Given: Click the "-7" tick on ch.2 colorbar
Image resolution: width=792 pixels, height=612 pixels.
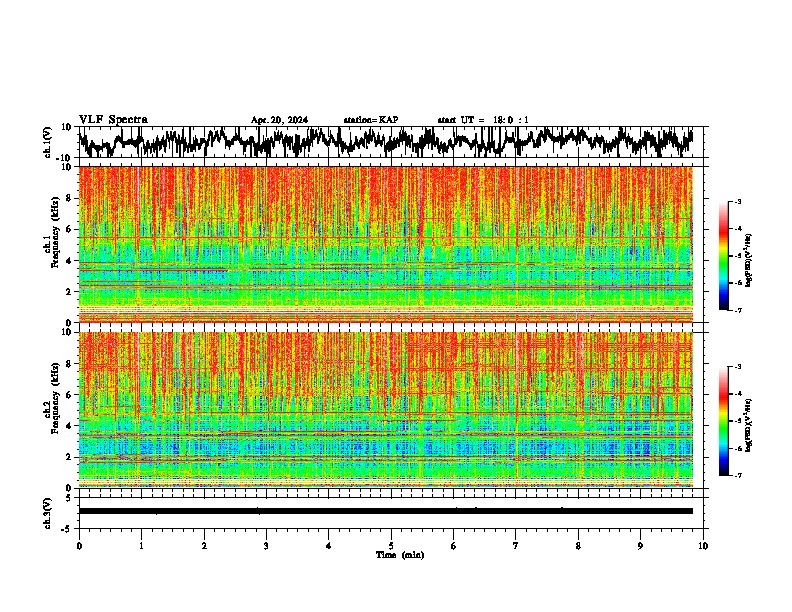Looking at the screenshot, I should (737, 476).
